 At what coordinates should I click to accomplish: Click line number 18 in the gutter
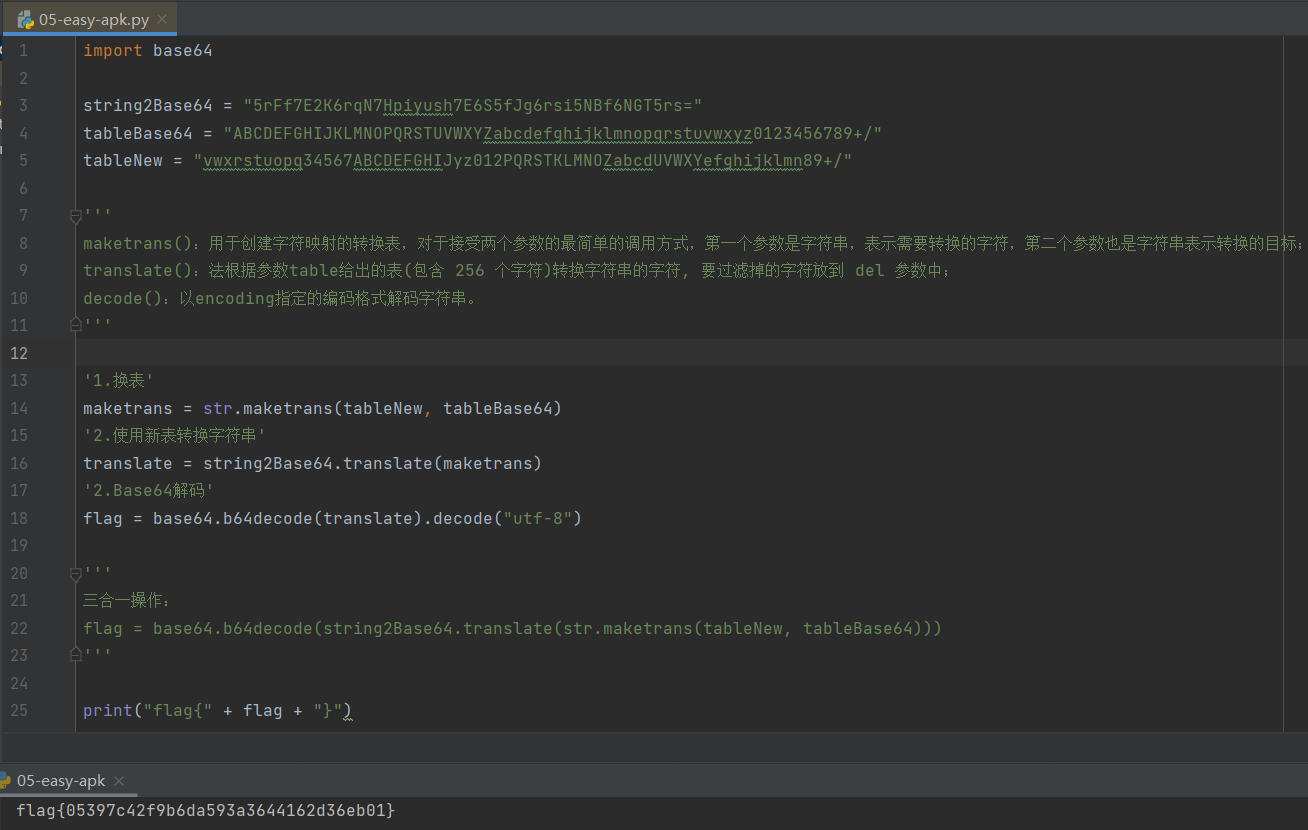click(x=19, y=518)
